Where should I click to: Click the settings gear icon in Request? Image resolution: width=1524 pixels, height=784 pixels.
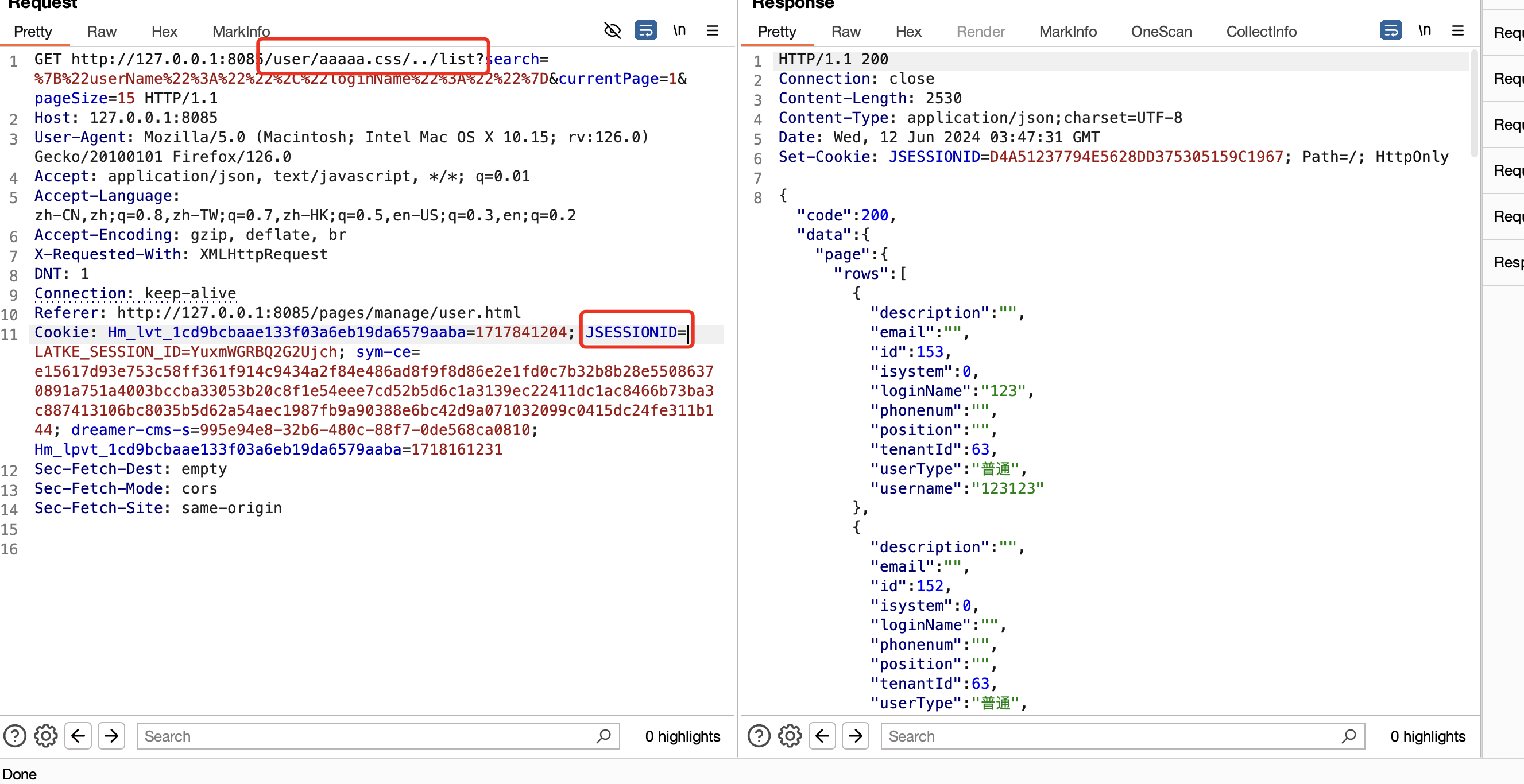45,736
